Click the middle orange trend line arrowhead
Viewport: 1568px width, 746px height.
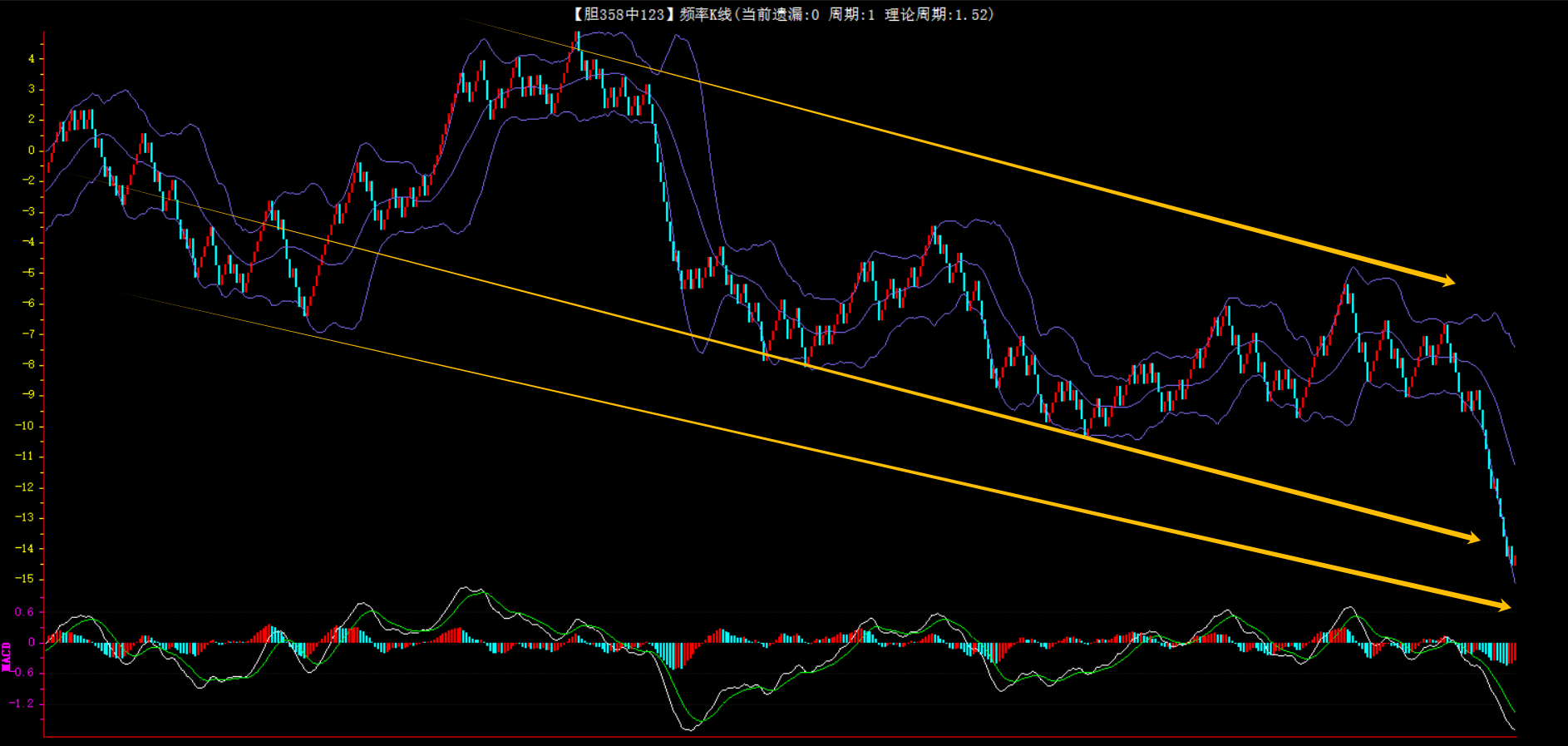pos(1472,538)
